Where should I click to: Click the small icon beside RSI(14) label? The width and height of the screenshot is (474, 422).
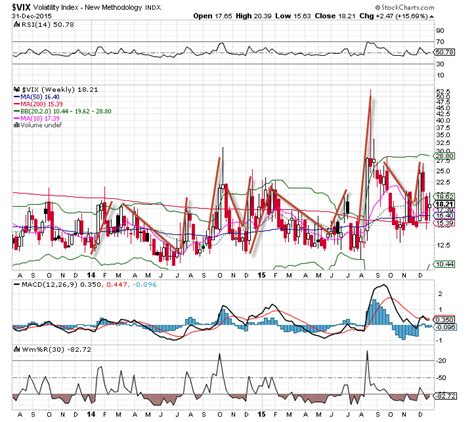coord(17,25)
